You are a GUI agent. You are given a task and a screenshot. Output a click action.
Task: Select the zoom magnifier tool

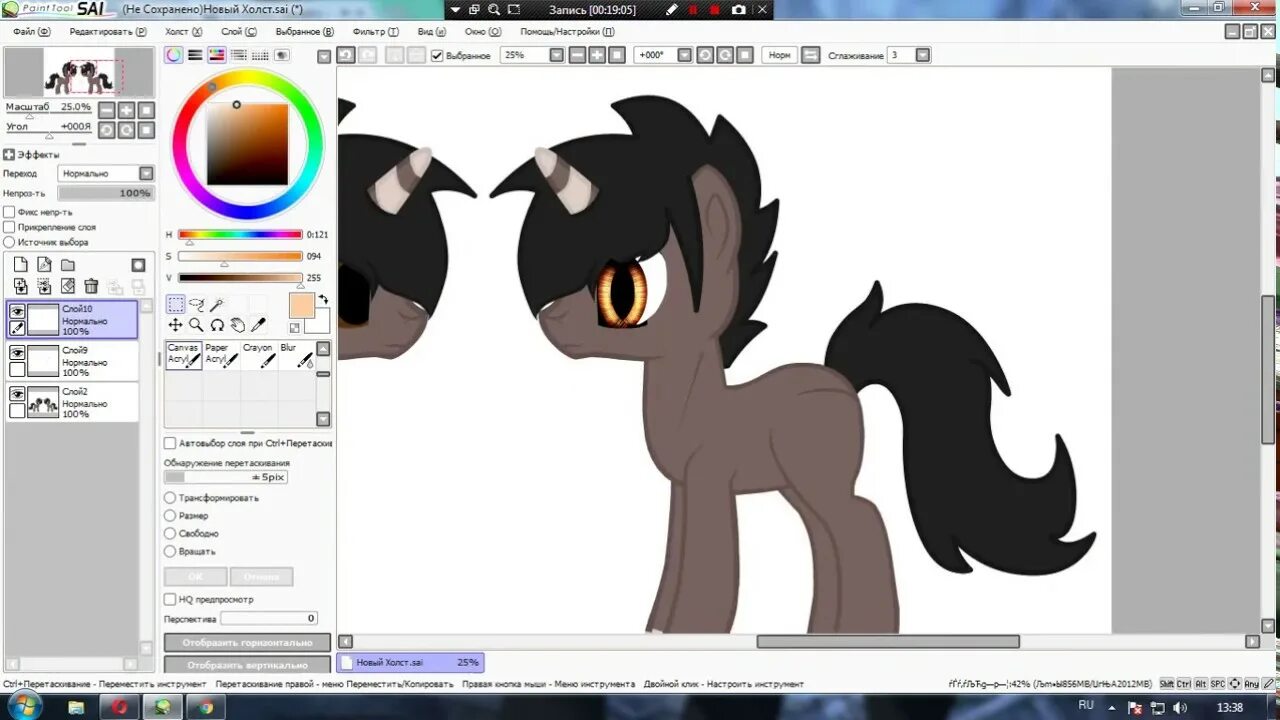click(196, 325)
